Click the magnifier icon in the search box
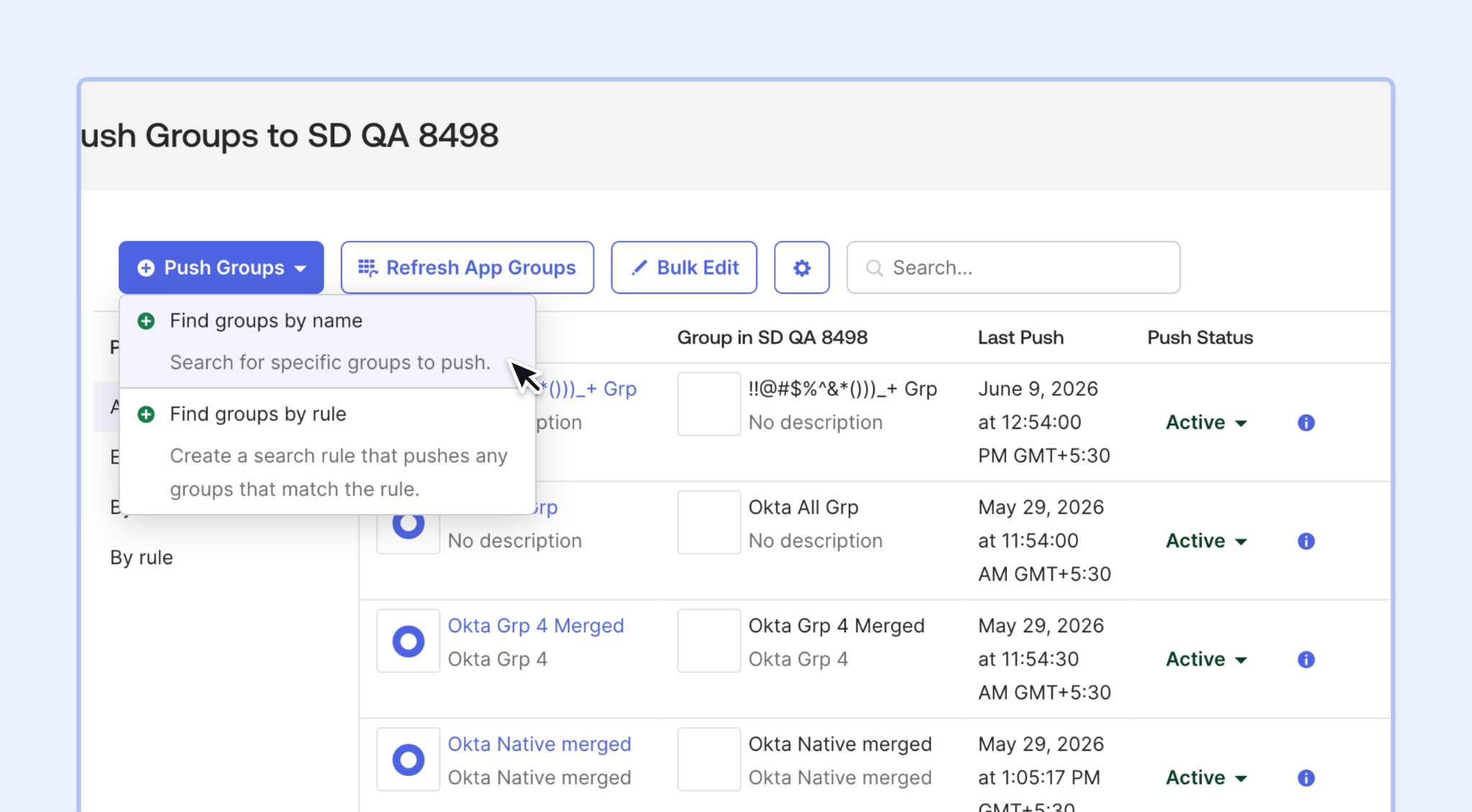This screenshot has width=1472, height=812. tap(874, 268)
